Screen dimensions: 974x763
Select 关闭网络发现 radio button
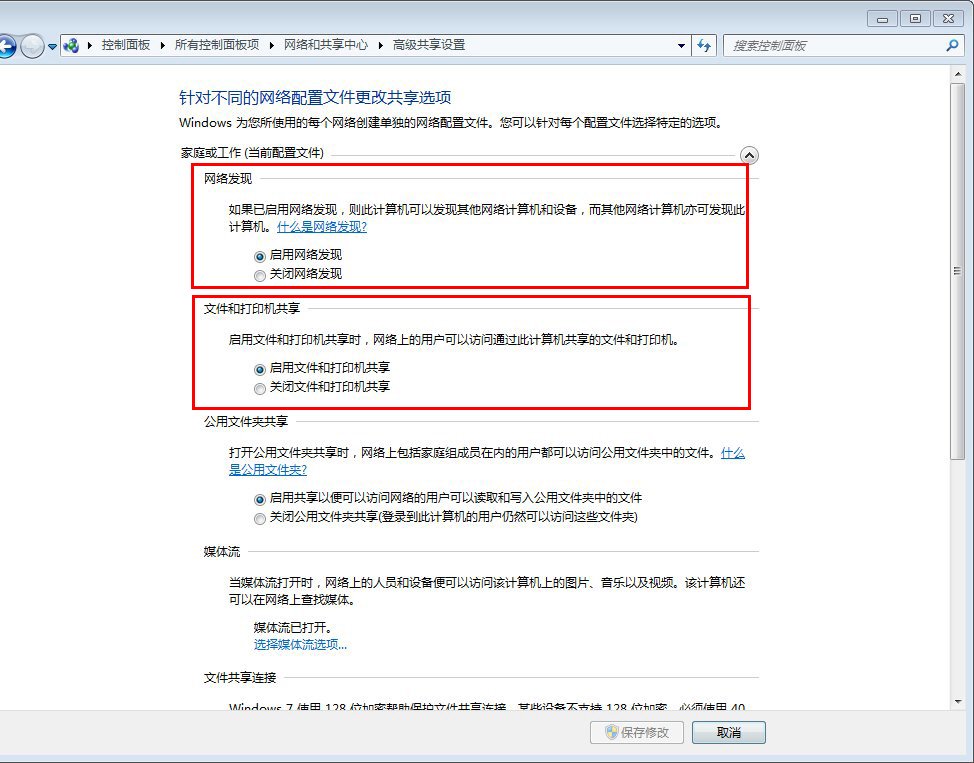point(260,274)
